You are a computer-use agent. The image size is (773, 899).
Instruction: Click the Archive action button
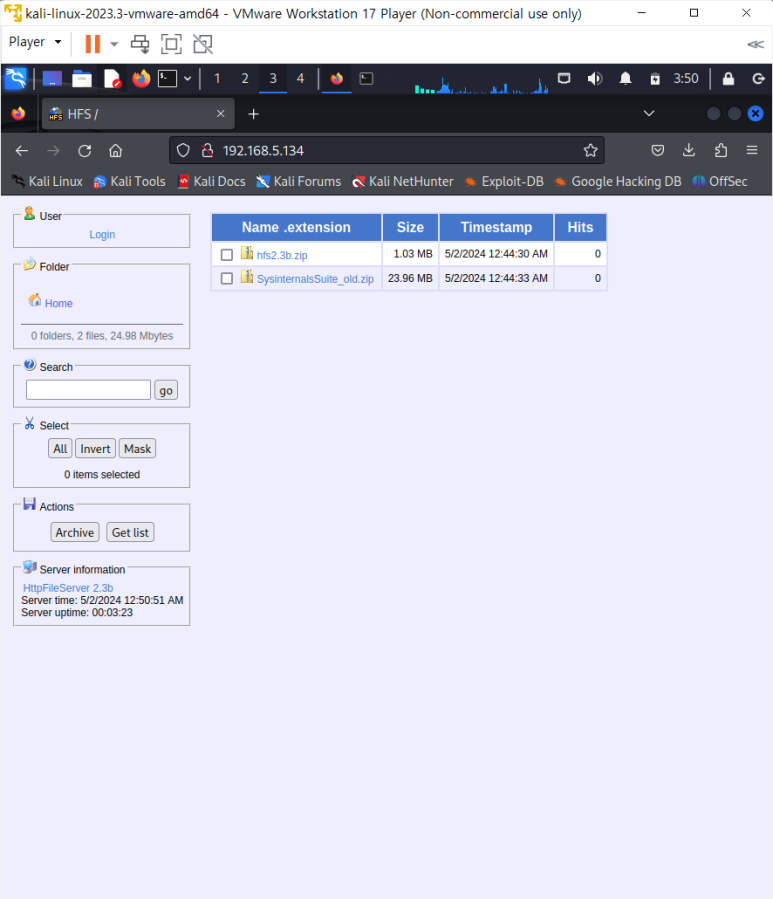(75, 533)
